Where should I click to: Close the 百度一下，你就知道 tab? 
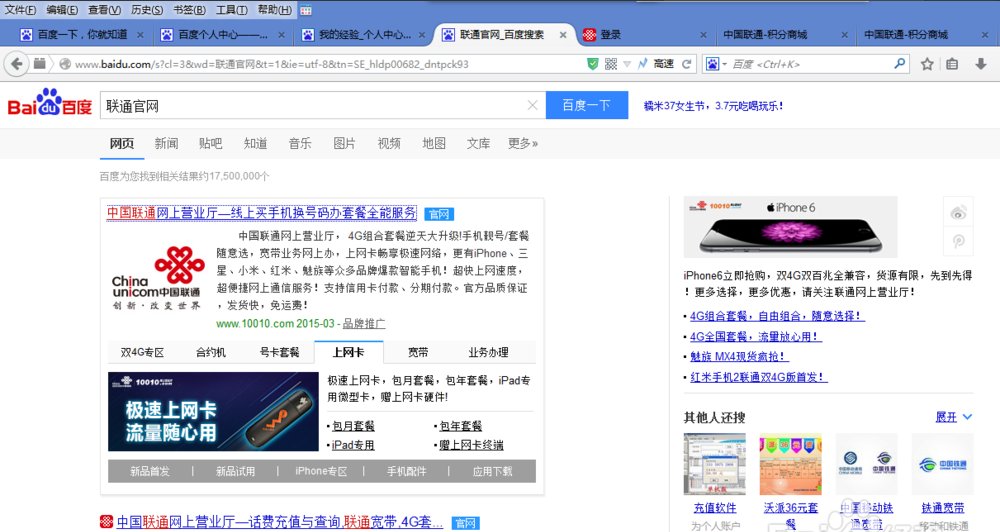point(140,35)
